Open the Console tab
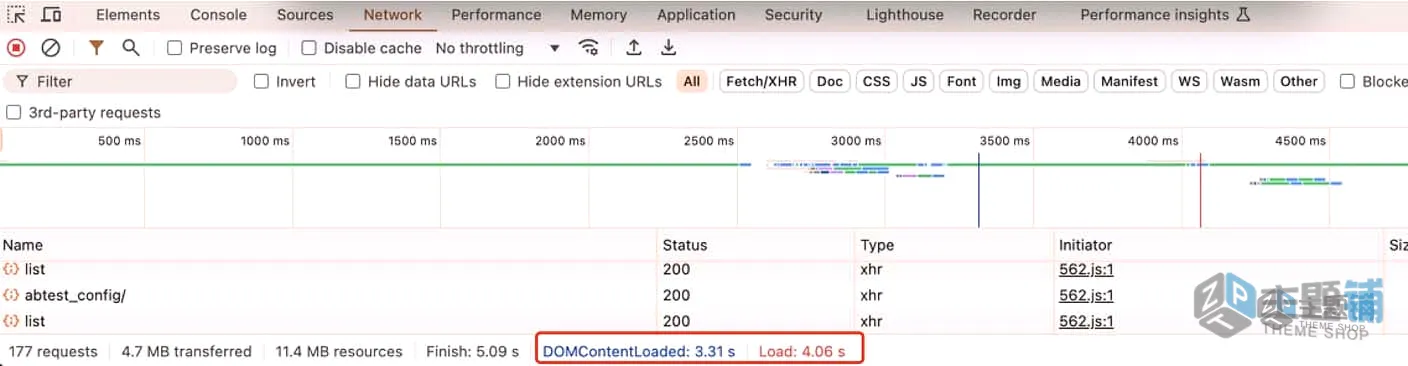The width and height of the screenshot is (1408, 366). [218, 15]
